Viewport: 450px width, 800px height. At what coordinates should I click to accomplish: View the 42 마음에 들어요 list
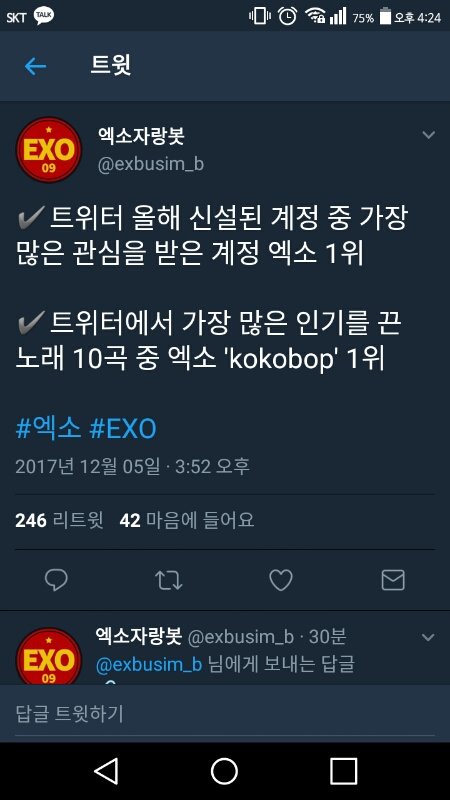pyautogui.click(x=187, y=520)
